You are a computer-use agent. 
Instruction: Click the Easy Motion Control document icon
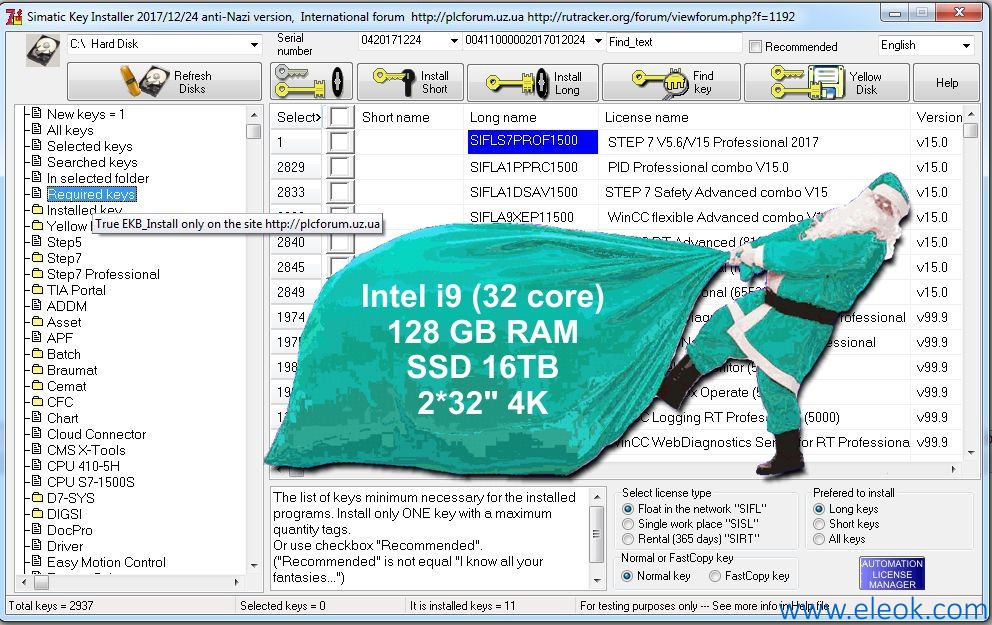37,561
